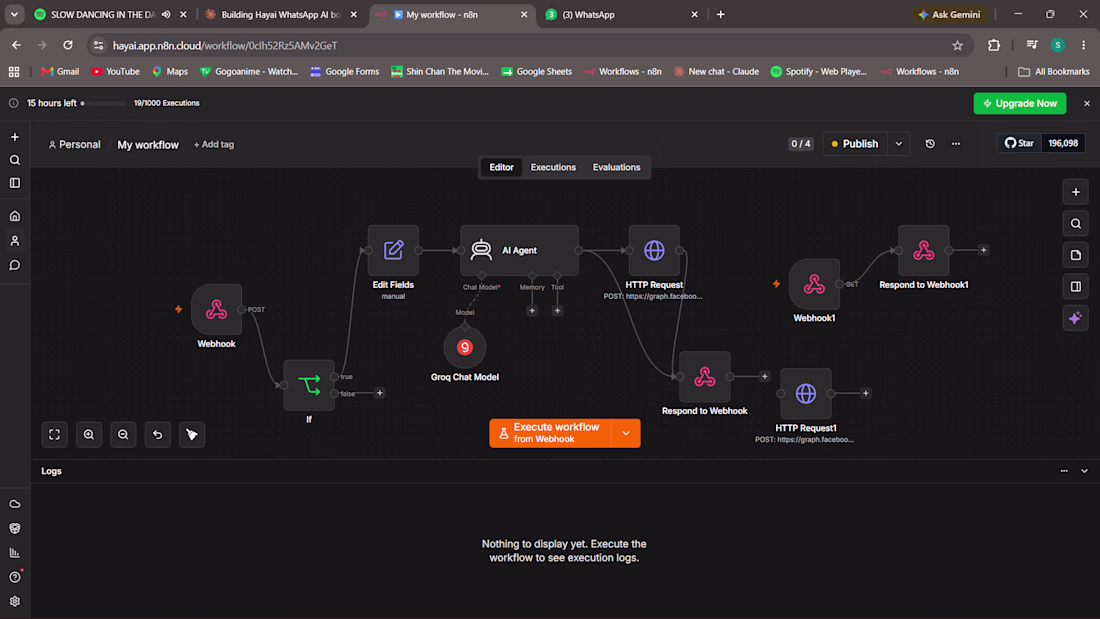
Task: Click the My workflow name field
Action: pyautogui.click(x=148, y=145)
